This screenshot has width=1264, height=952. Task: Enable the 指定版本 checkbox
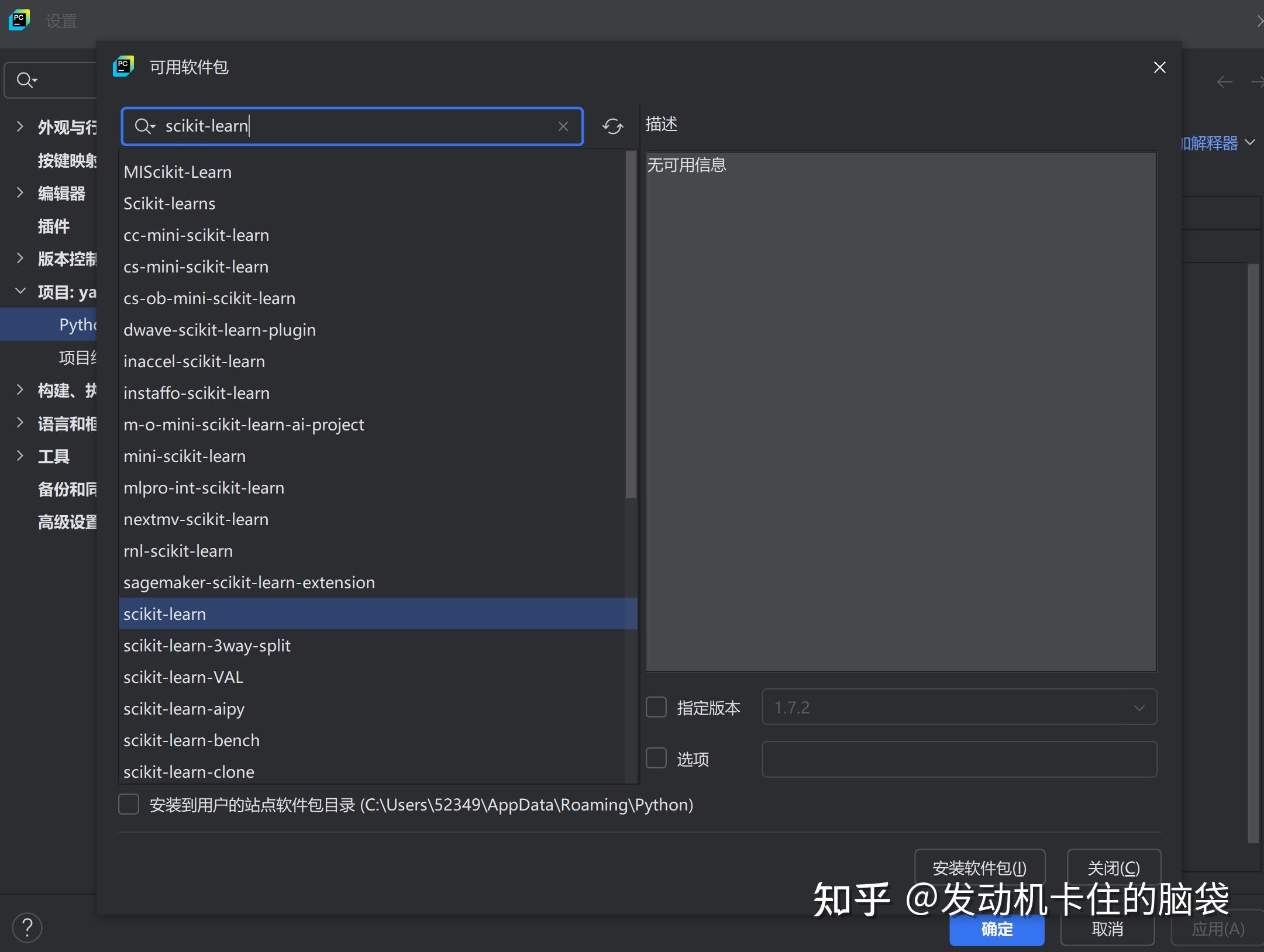656,707
